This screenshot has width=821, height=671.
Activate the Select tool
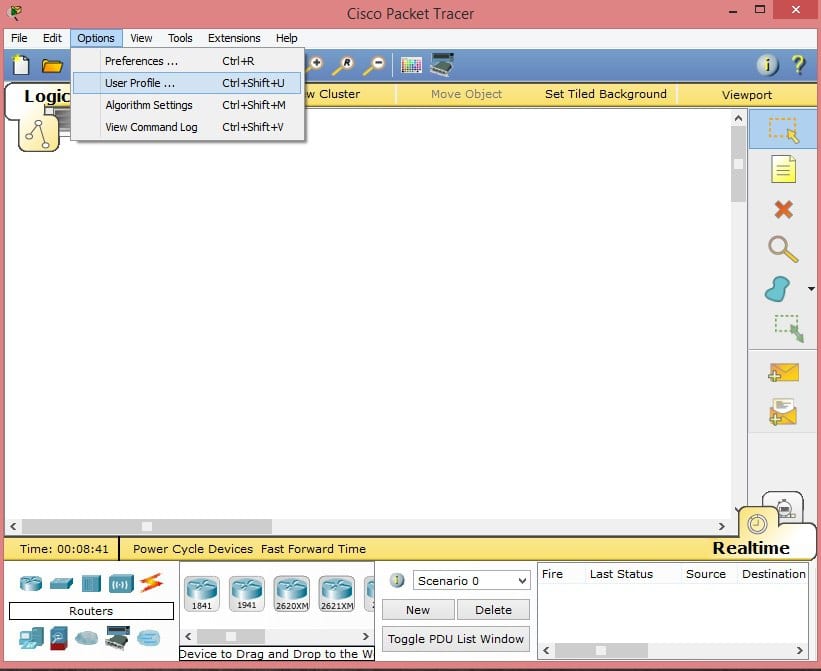point(783,130)
